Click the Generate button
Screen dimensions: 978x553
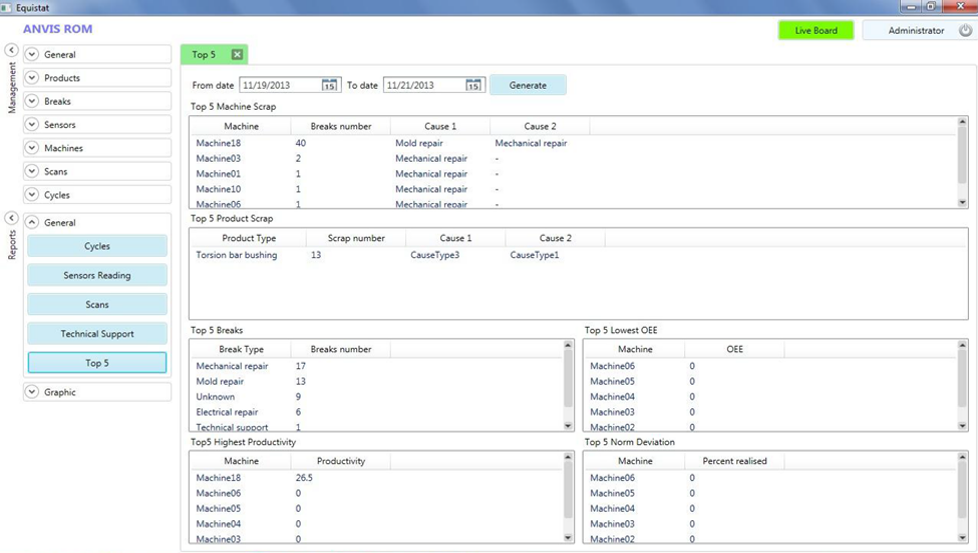(x=528, y=85)
